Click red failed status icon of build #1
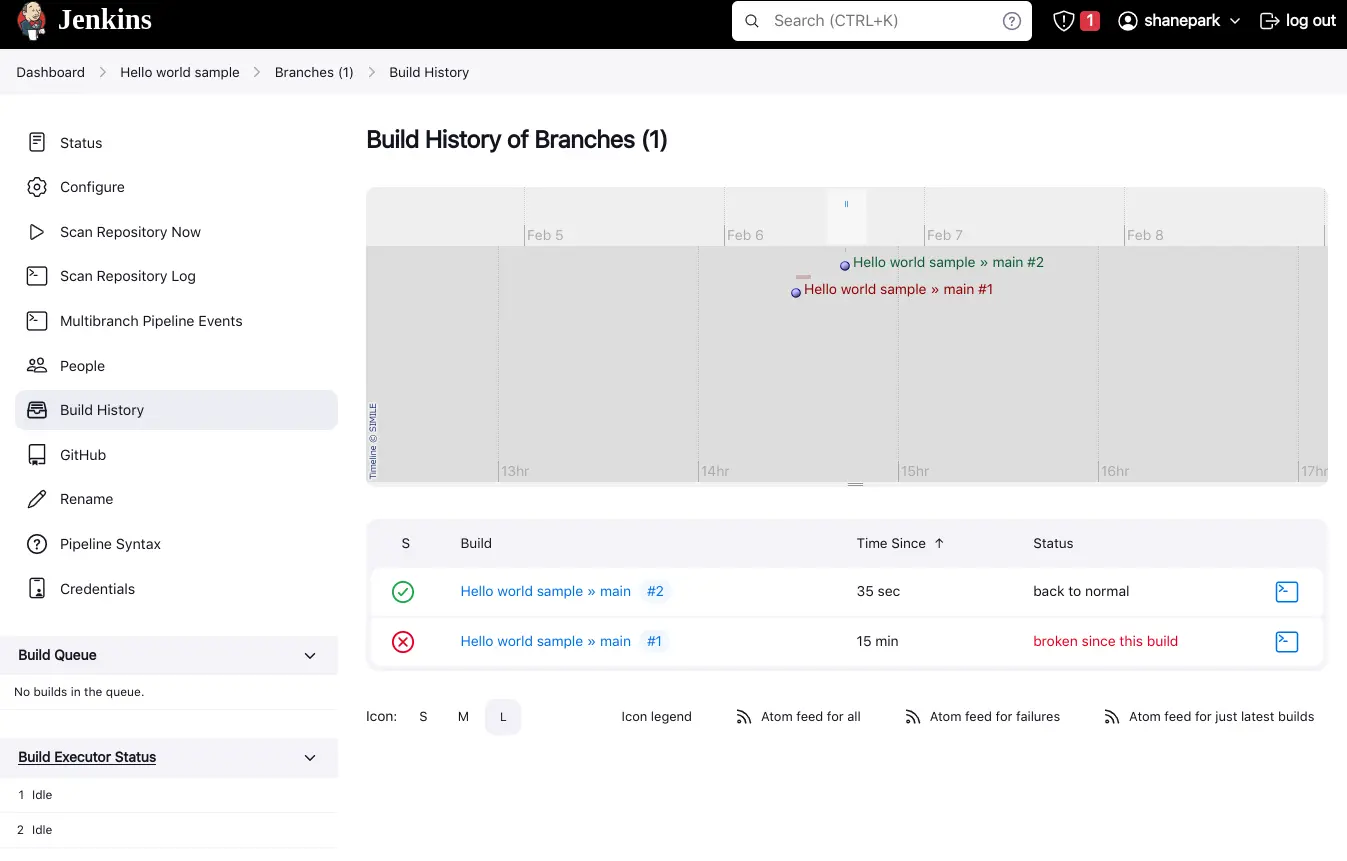 [x=403, y=642]
